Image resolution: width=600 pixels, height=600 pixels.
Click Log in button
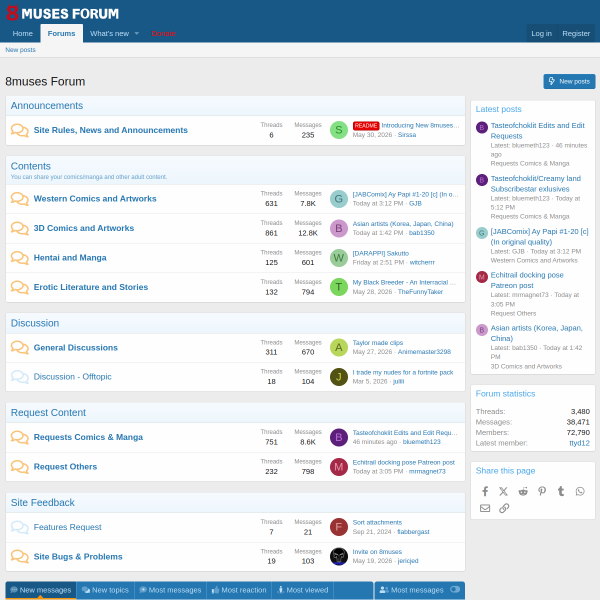point(541,33)
